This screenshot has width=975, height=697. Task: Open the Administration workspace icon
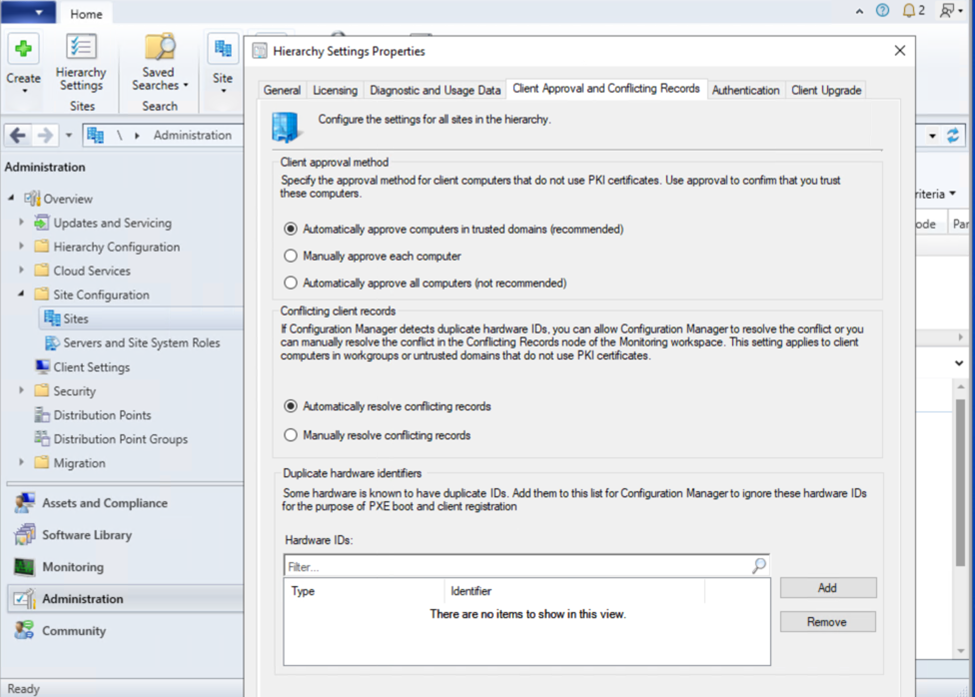pyautogui.click(x=24, y=599)
